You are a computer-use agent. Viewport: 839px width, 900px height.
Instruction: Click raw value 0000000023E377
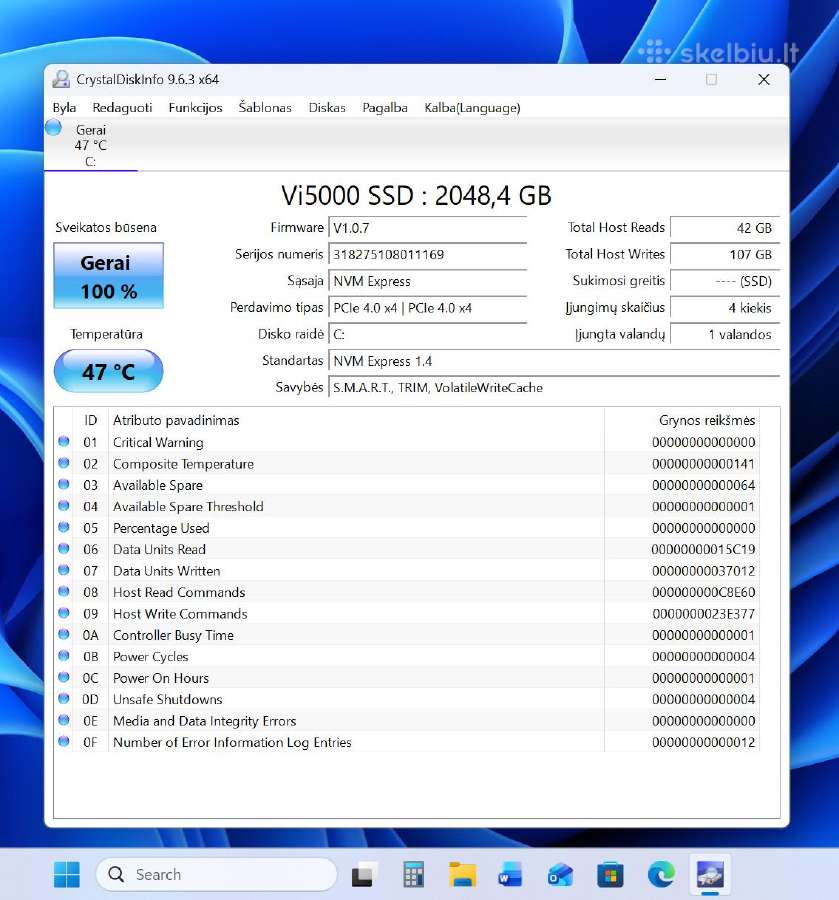click(703, 614)
